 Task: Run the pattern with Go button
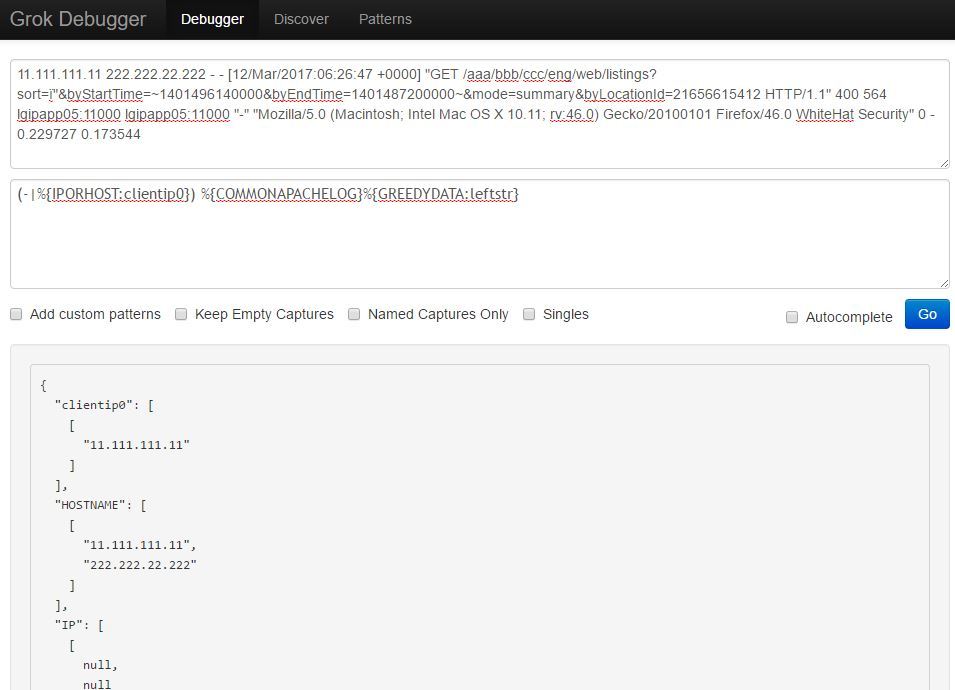tap(927, 314)
